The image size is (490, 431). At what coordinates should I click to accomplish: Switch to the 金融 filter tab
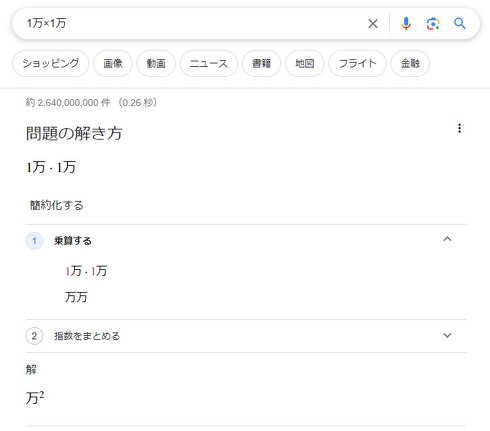[x=410, y=63]
